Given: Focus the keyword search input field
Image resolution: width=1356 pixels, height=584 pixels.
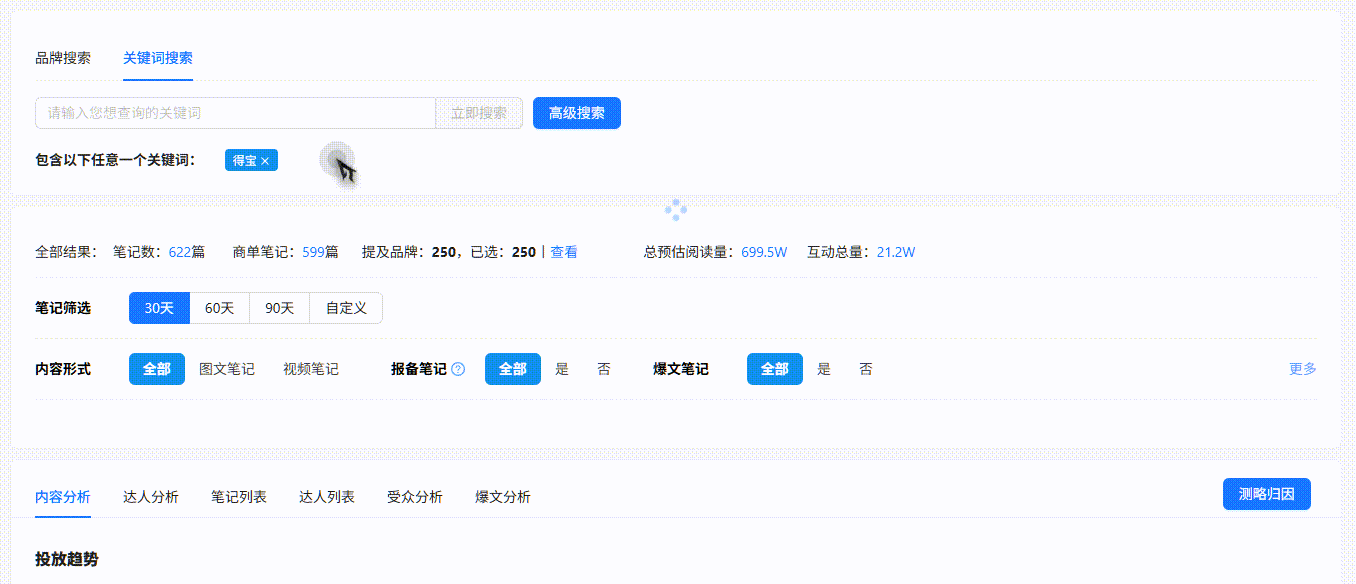Looking at the screenshot, I should (235, 113).
